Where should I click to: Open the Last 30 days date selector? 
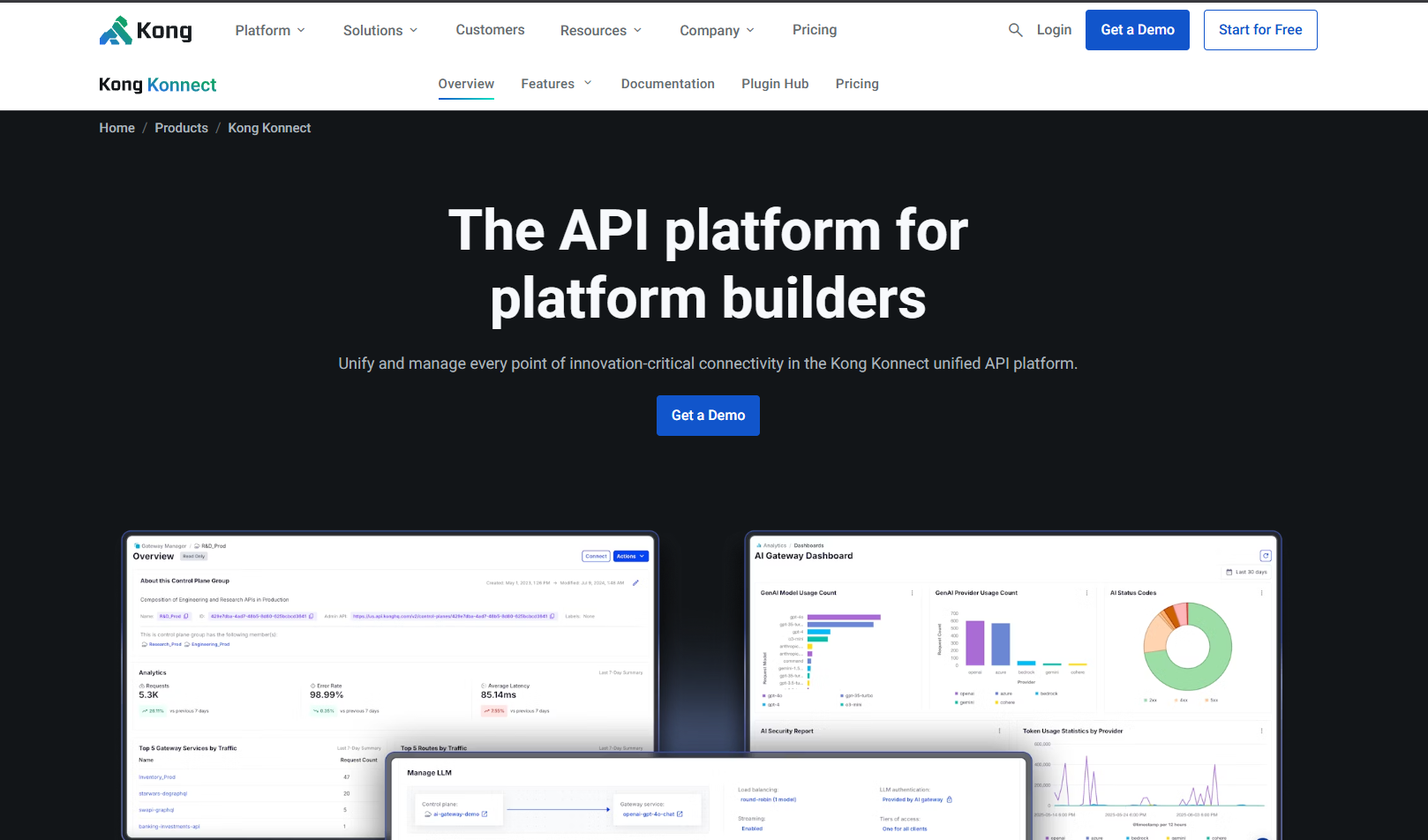1246,572
